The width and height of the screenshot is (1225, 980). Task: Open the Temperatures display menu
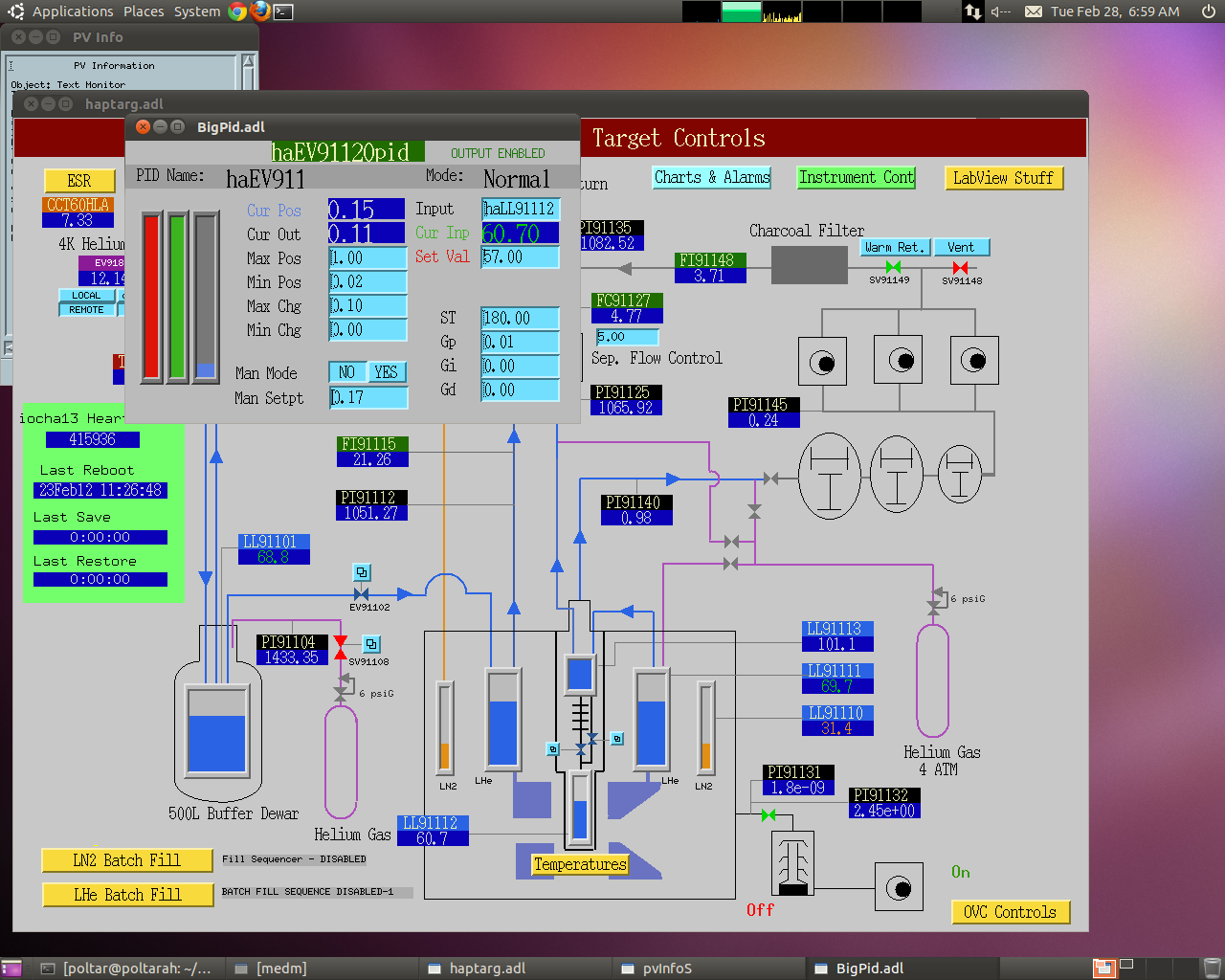pyautogui.click(x=580, y=864)
